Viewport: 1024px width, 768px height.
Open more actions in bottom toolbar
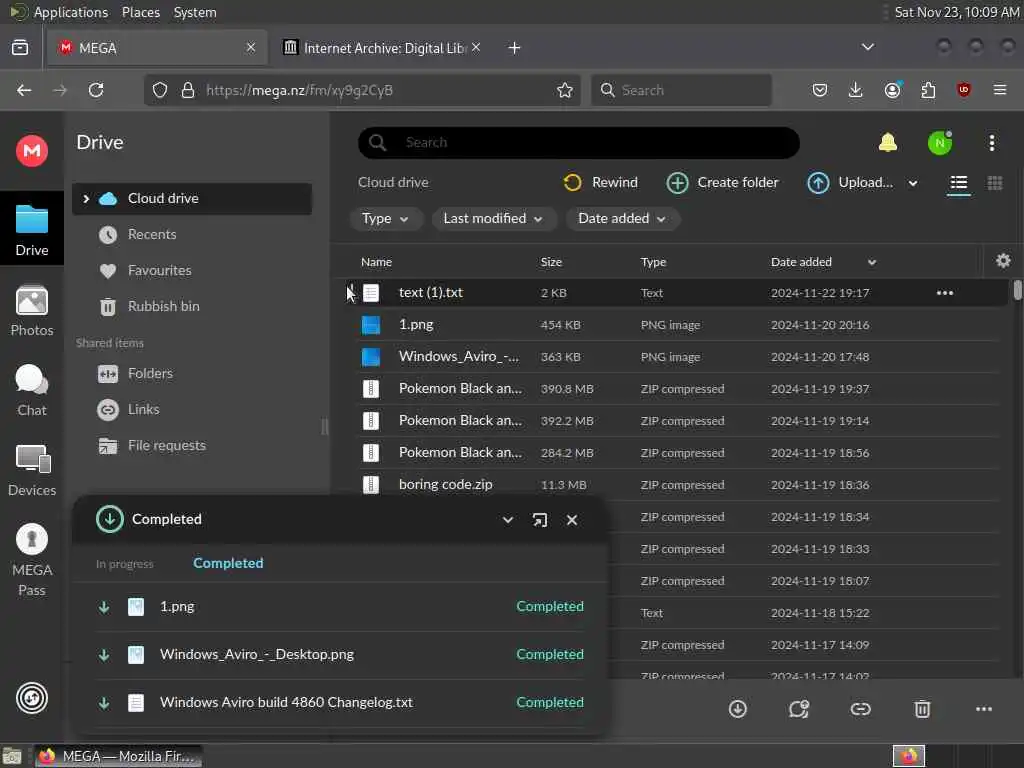(984, 709)
